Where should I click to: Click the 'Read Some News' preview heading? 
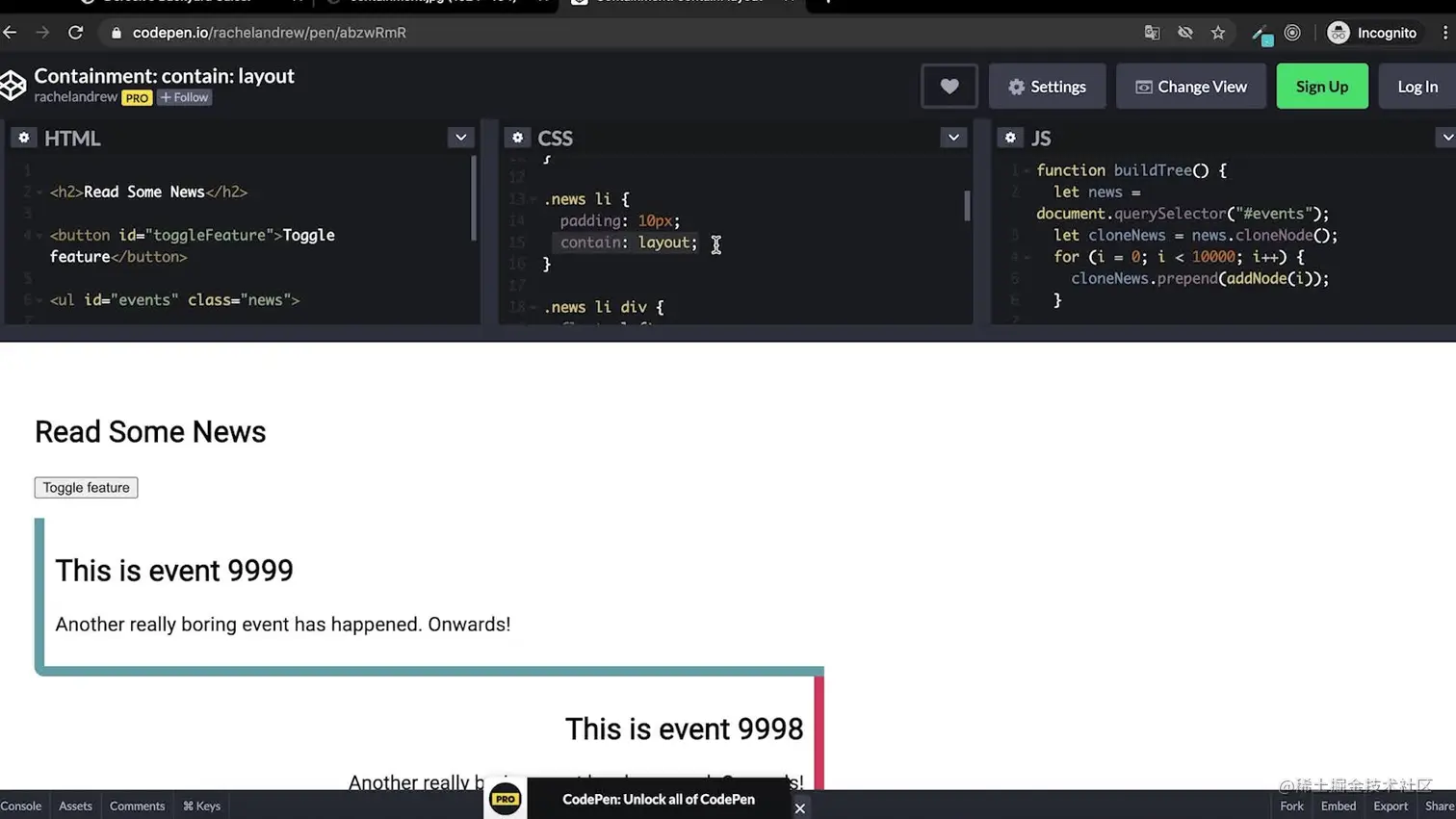[150, 432]
